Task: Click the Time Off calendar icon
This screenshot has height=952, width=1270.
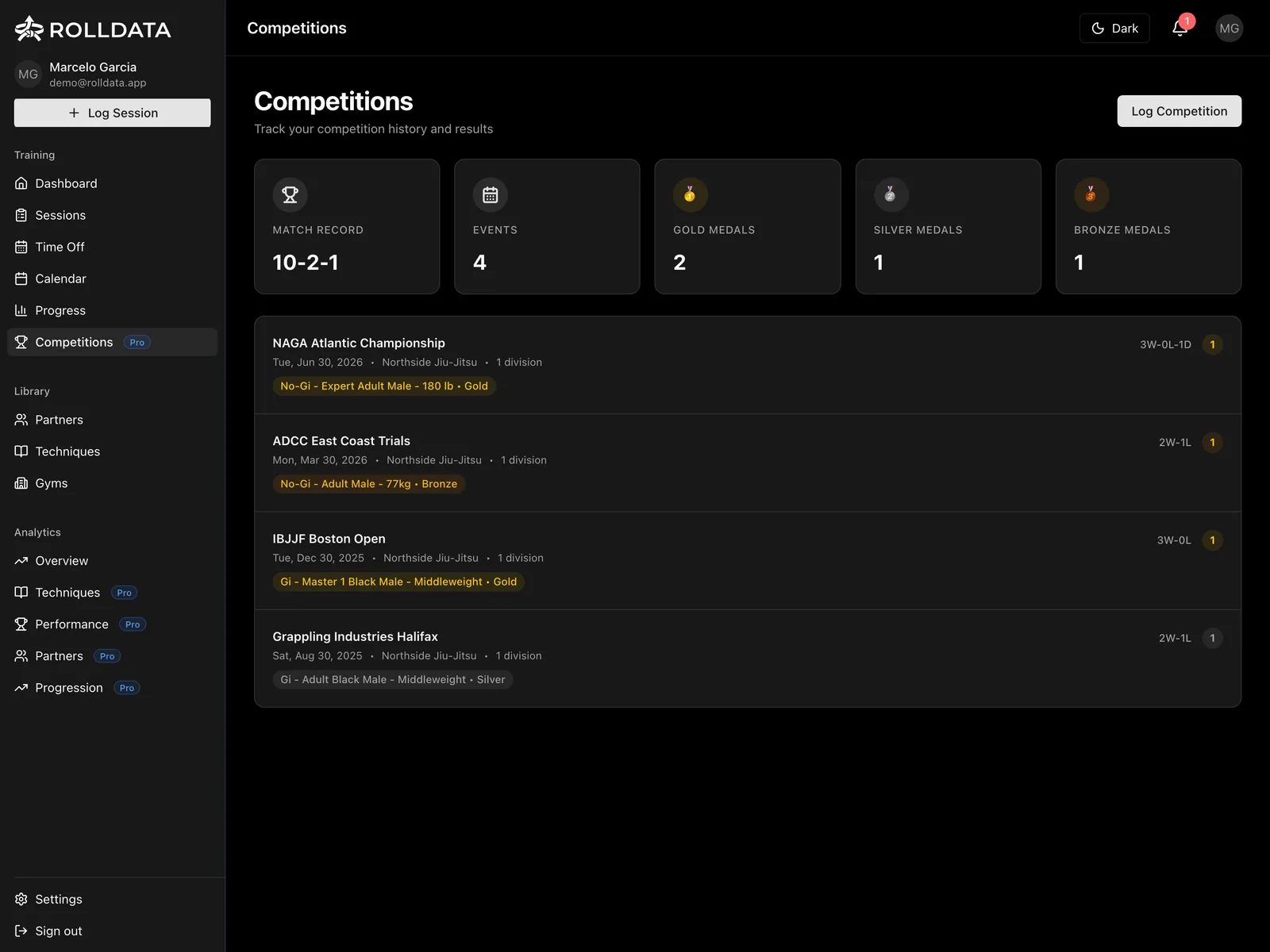Action: pyautogui.click(x=21, y=247)
